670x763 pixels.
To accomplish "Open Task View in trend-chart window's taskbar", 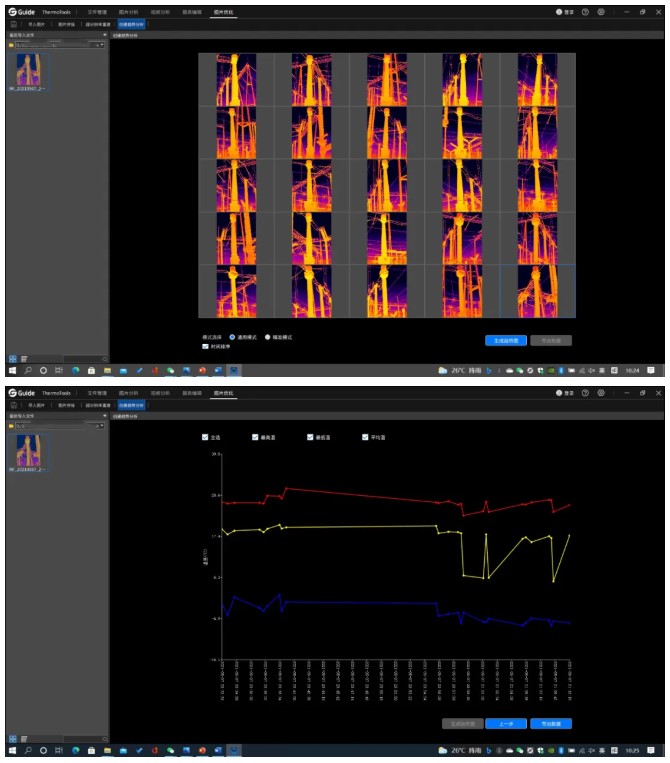I will 59,751.
